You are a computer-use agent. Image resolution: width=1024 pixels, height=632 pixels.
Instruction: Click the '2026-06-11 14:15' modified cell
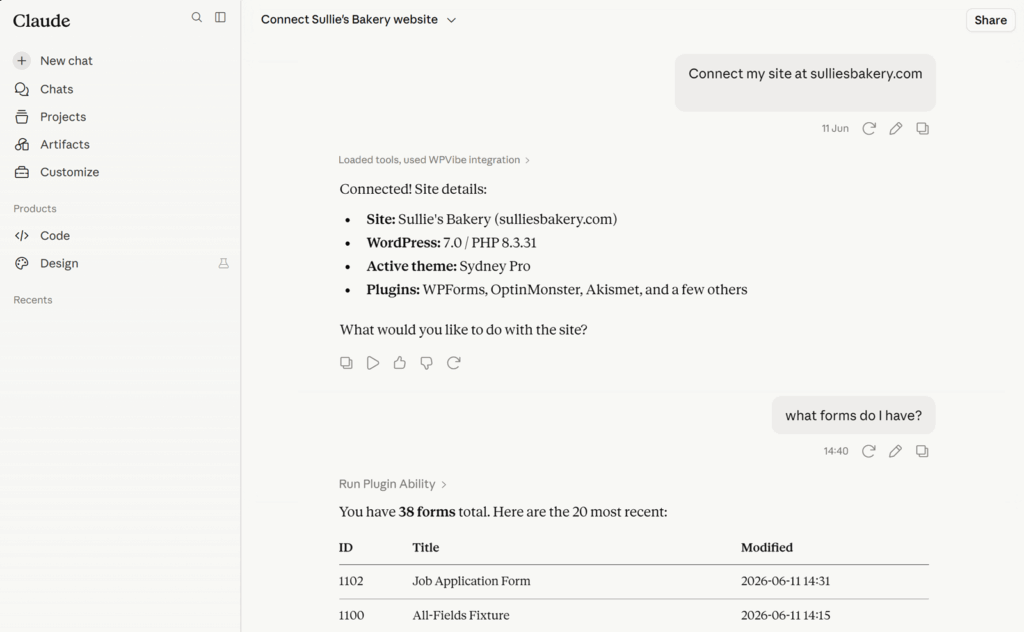785,615
